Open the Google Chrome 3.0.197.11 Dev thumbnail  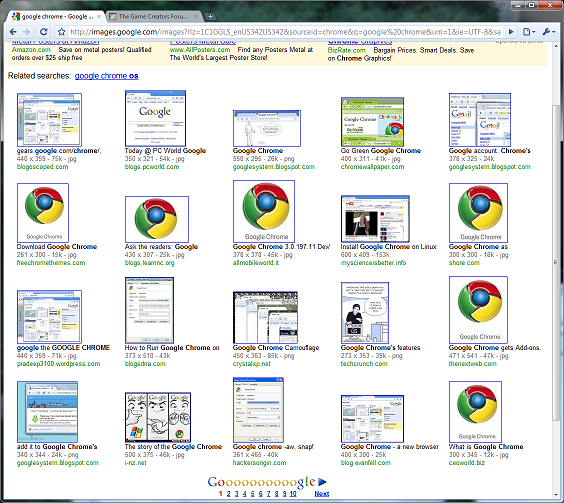click(x=264, y=211)
